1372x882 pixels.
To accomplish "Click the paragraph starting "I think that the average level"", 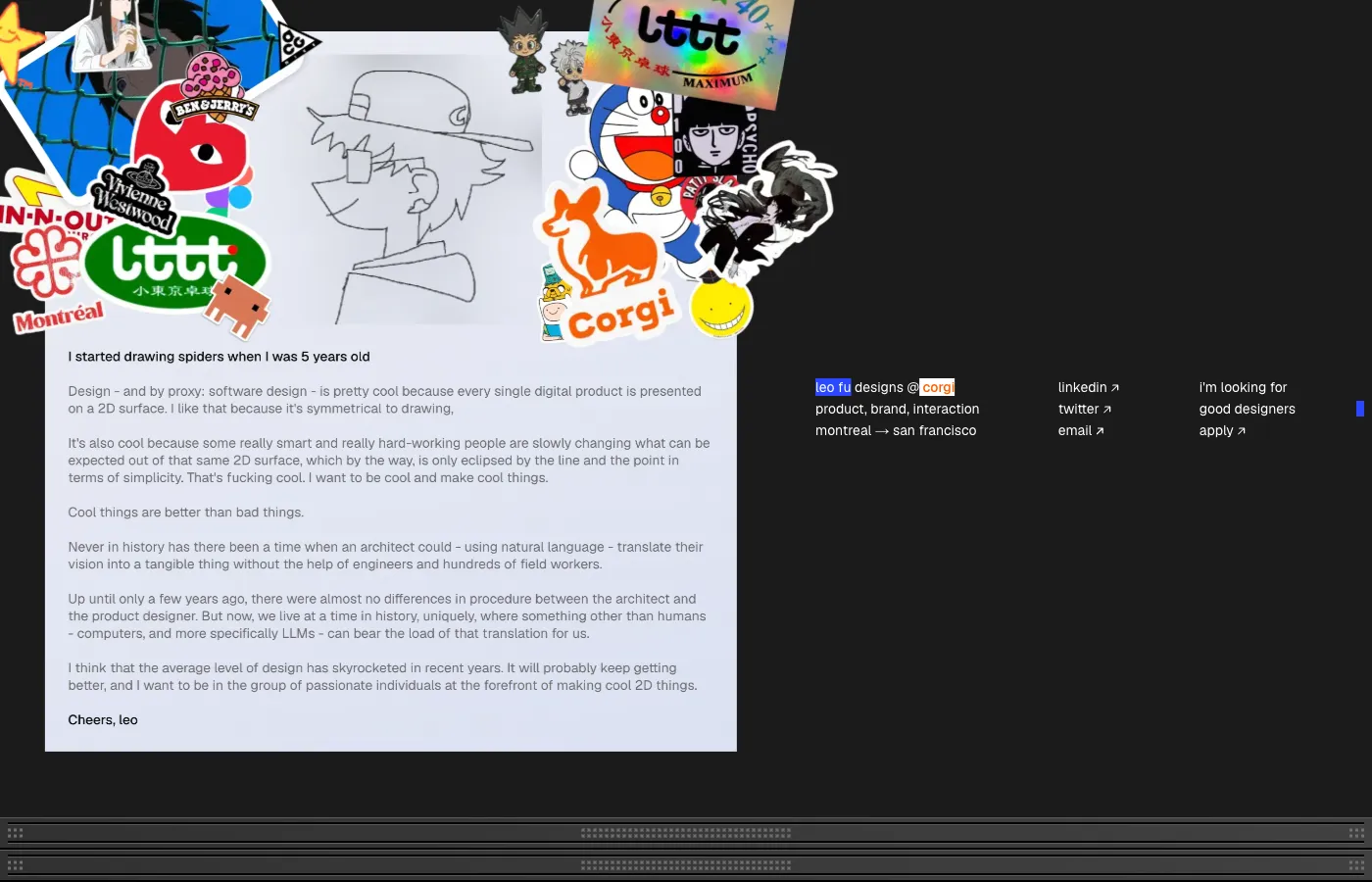I will coord(382,677).
